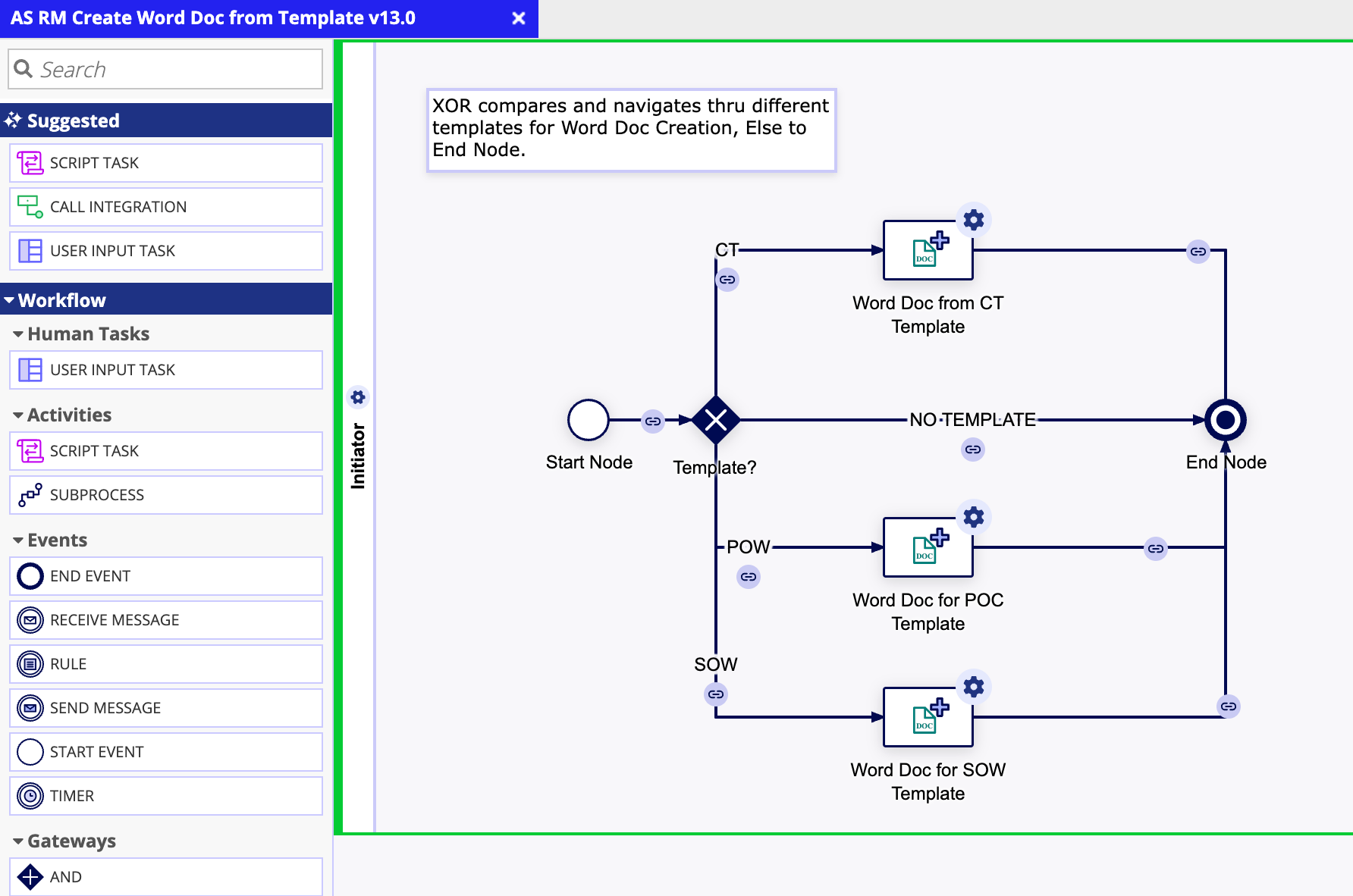Image resolution: width=1353 pixels, height=896 pixels.
Task: Select the Template? XOR gateway
Action: click(x=715, y=419)
